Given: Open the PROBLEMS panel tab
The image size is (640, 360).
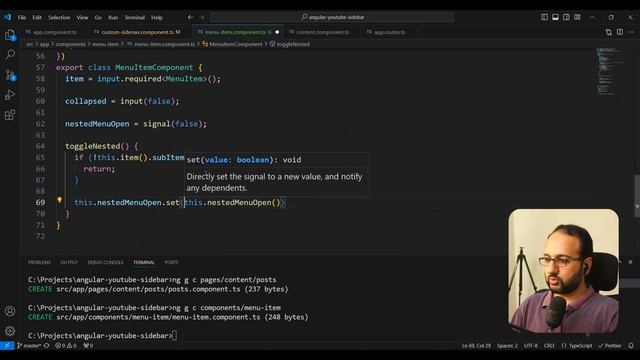Looking at the screenshot, I should click(x=39, y=262).
